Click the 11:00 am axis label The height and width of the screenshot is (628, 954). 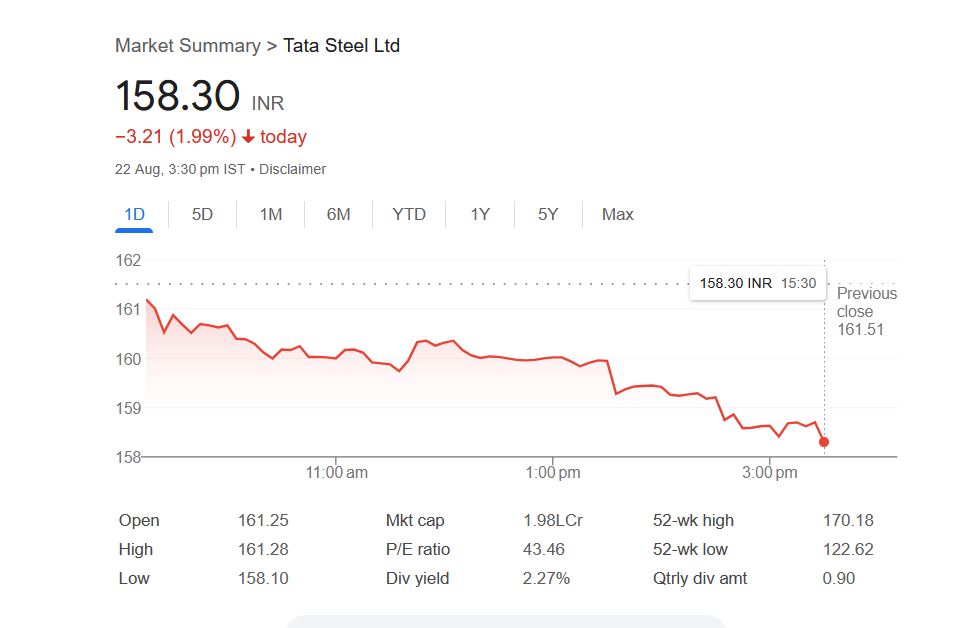tap(337, 472)
